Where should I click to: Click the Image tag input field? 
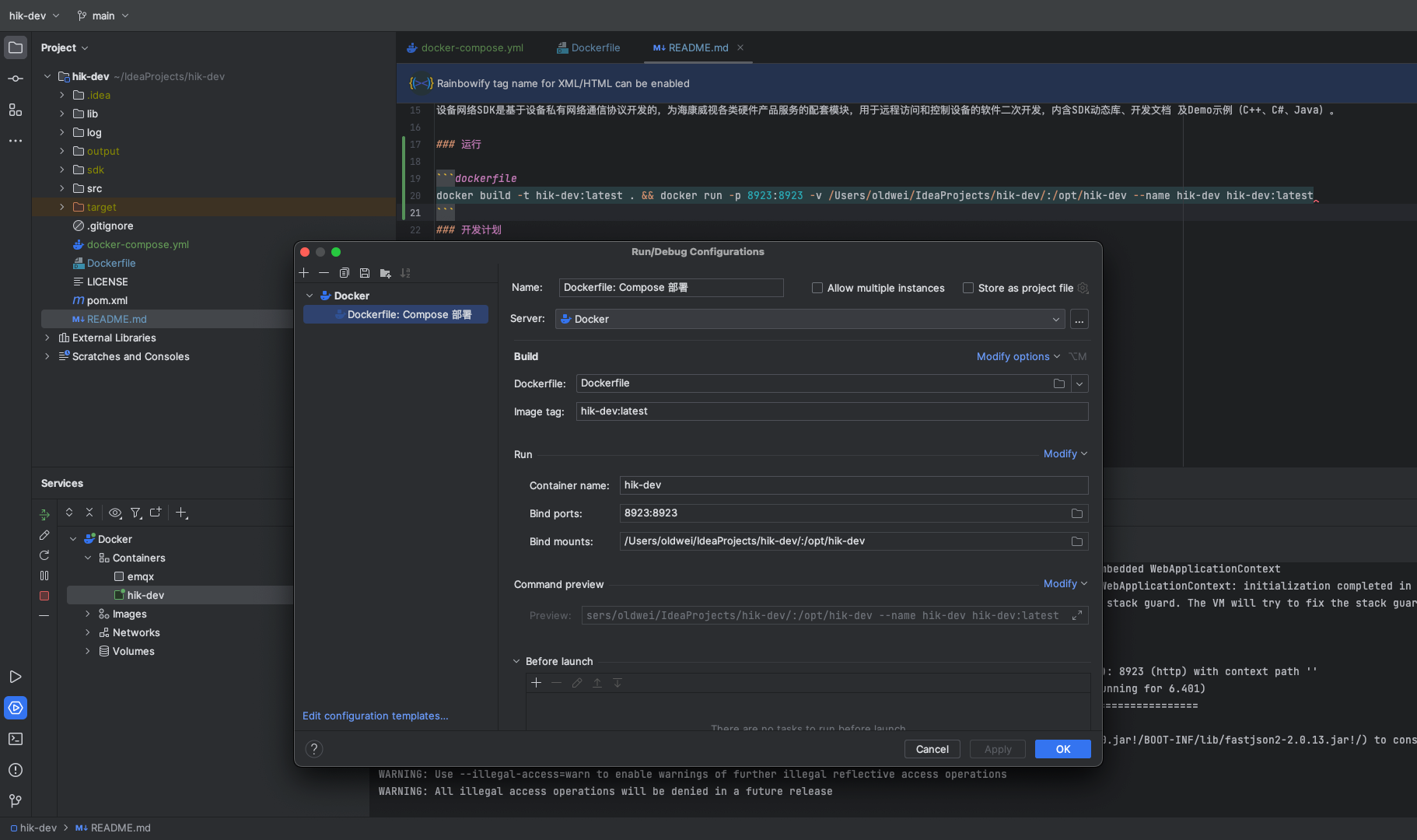click(x=832, y=411)
